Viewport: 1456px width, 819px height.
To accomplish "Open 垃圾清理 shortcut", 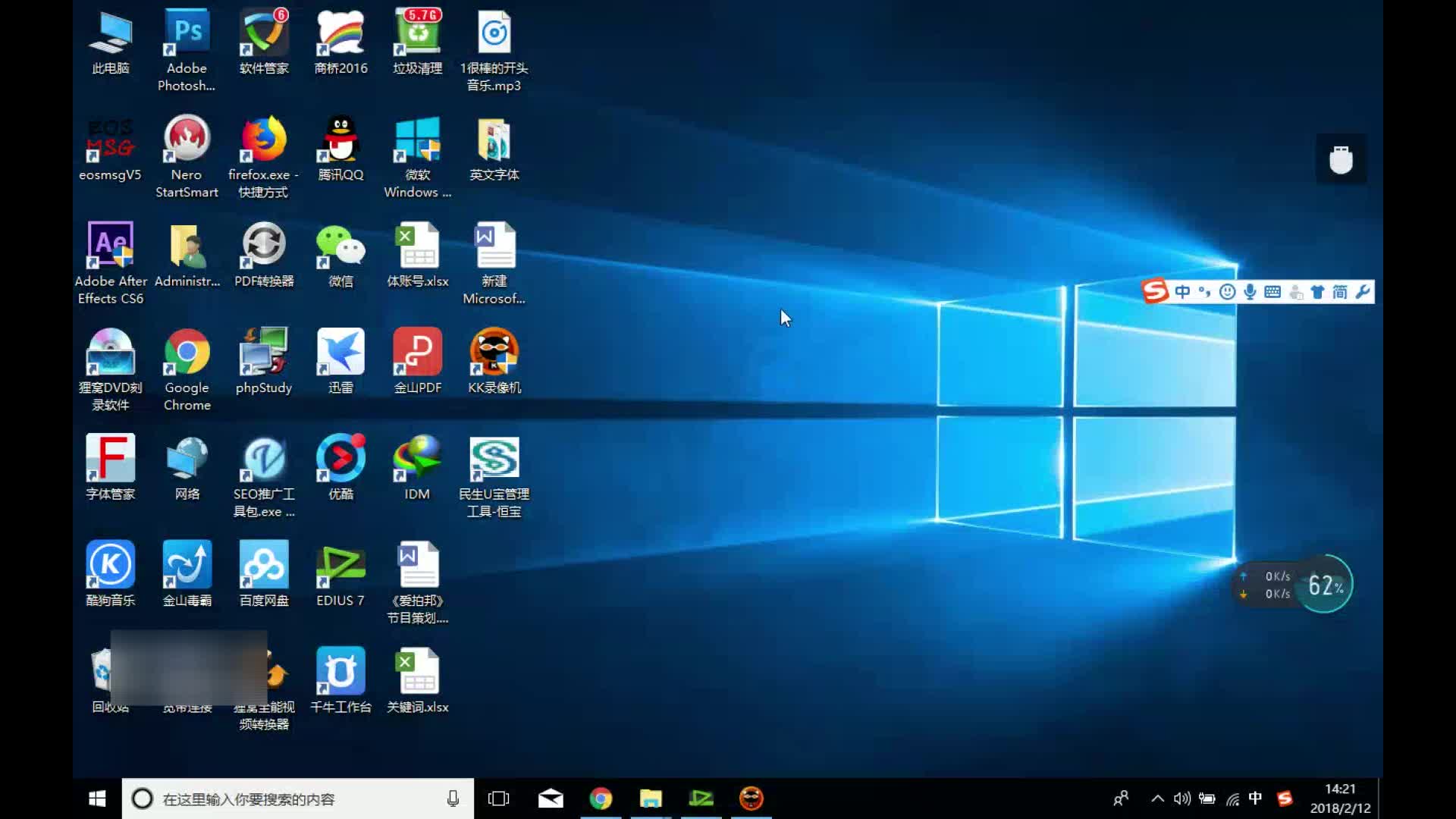I will (417, 43).
